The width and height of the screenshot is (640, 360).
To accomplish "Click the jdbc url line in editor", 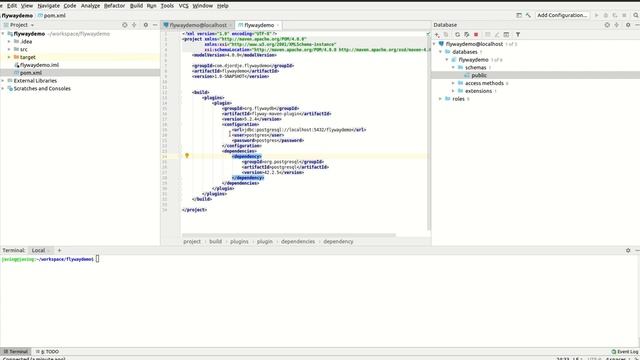I will click(299, 130).
